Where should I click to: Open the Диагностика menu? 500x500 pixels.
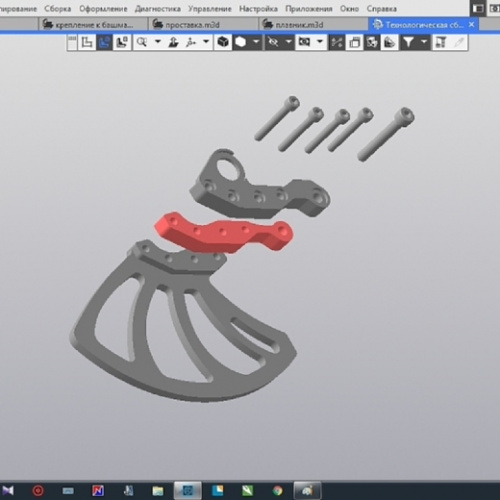(158, 9)
